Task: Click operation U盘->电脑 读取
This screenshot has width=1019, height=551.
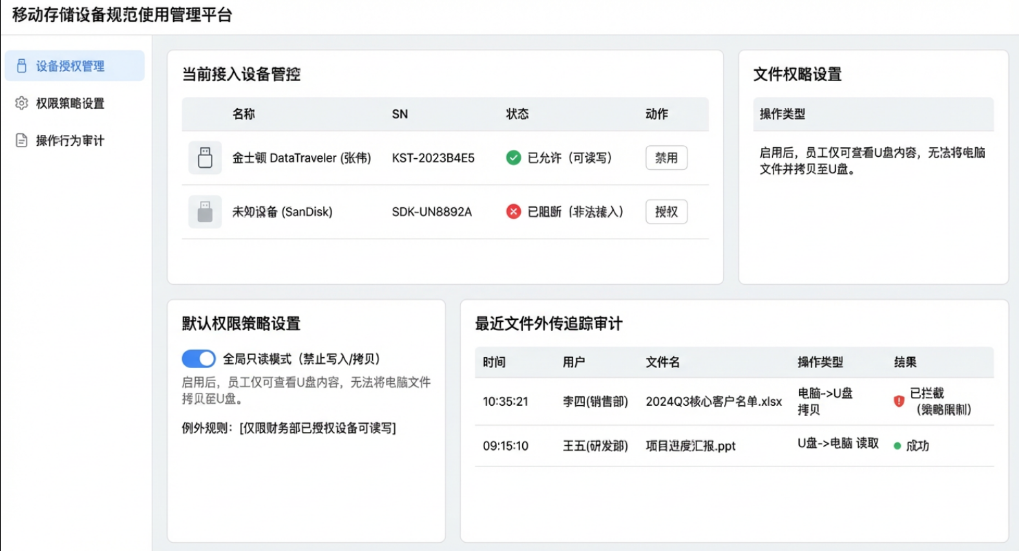Action: (838, 443)
